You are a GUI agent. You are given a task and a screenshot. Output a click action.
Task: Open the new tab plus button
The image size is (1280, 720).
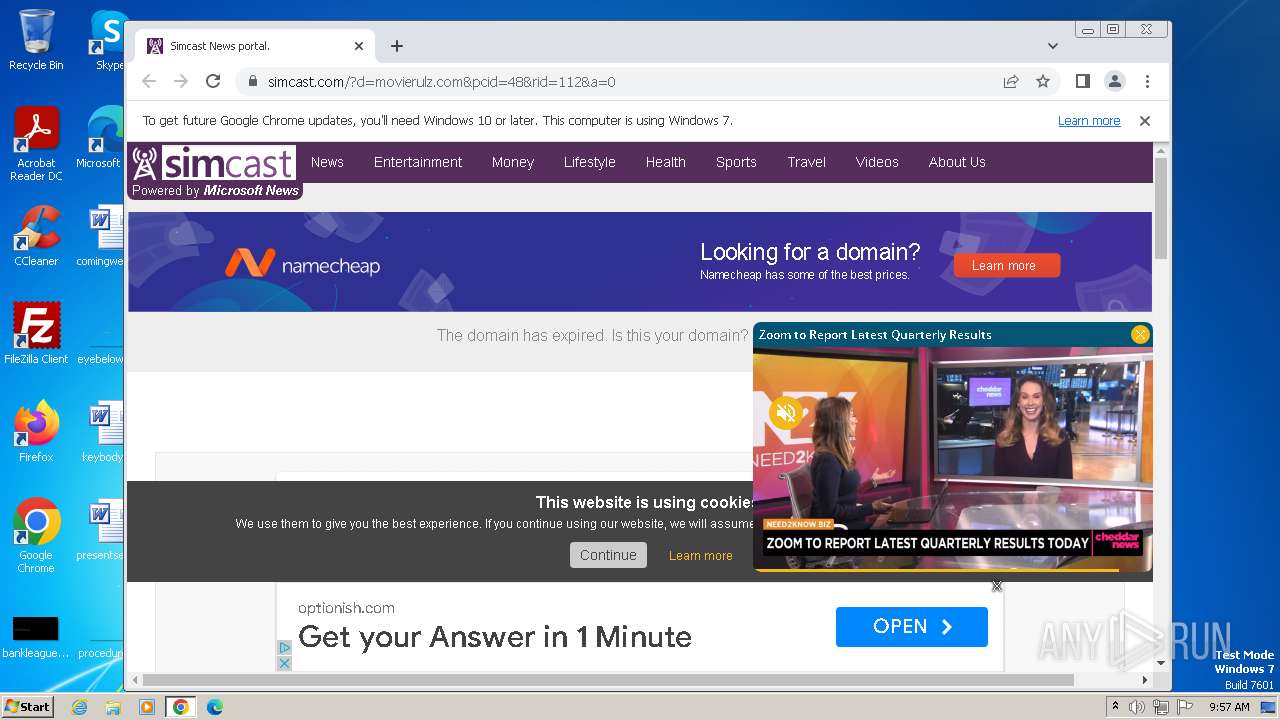point(397,46)
